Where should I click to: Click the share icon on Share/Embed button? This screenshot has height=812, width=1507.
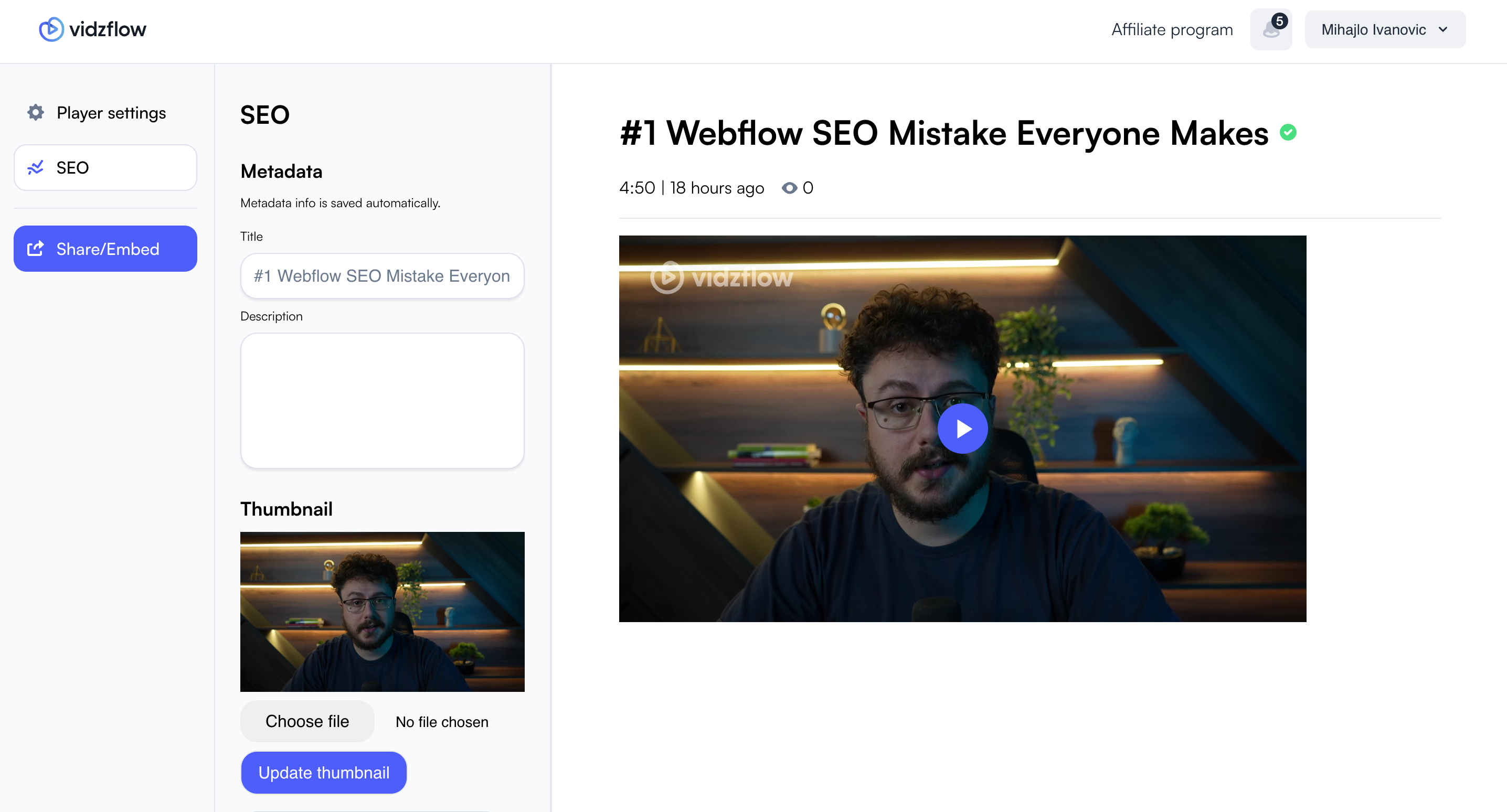pyautogui.click(x=36, y=248)
